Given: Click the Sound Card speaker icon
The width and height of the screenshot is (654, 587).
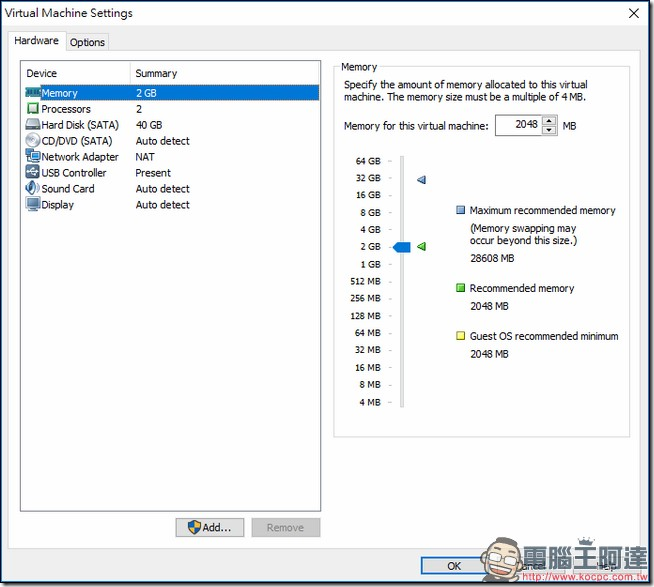Looking at the screenshot, I should (x=33, y=188).
